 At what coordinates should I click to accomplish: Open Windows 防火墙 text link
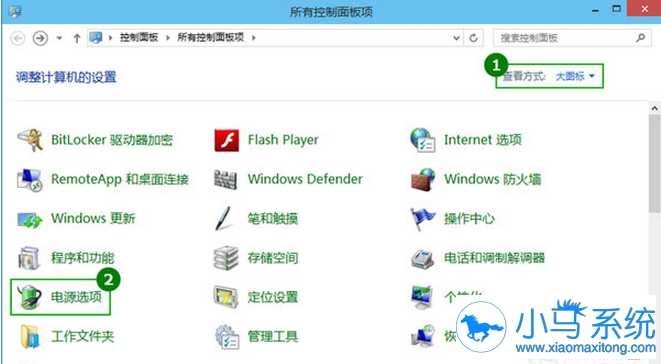tap(493, 179)
